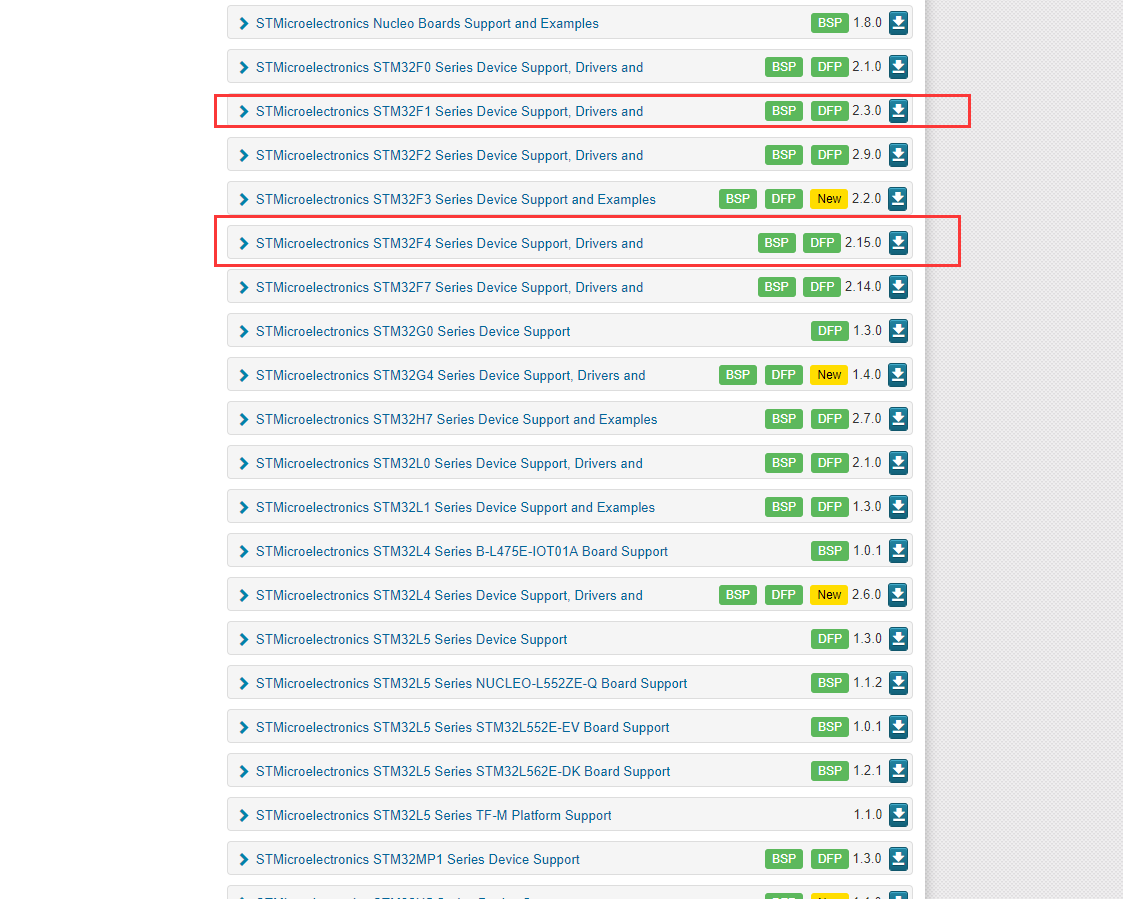Download the STM32L5 TF-M Platform Support pack

click(x=898, y=814)
